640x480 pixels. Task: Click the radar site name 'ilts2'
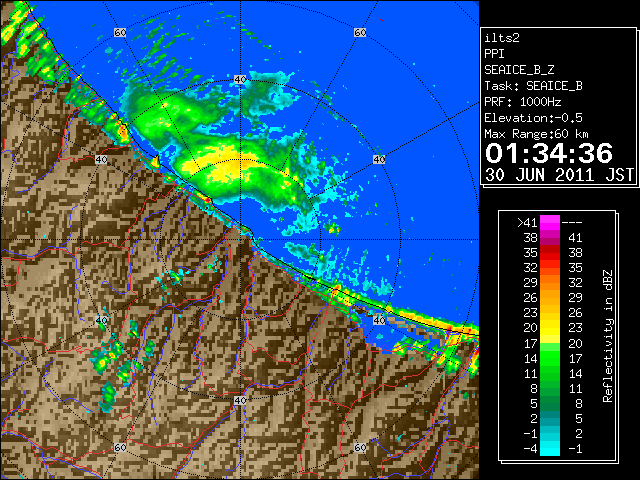[x=502, y=38]
